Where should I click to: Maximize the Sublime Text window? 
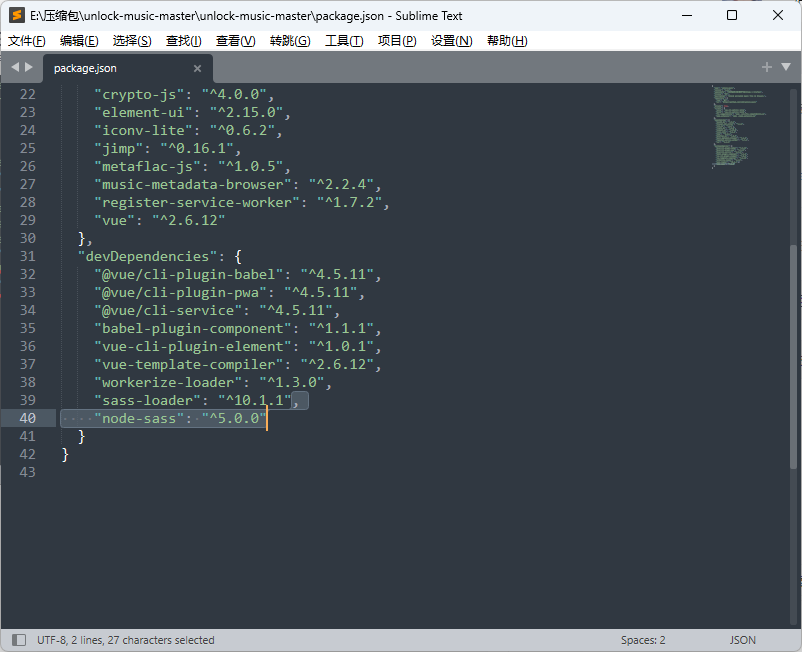(x=732, y=15)
